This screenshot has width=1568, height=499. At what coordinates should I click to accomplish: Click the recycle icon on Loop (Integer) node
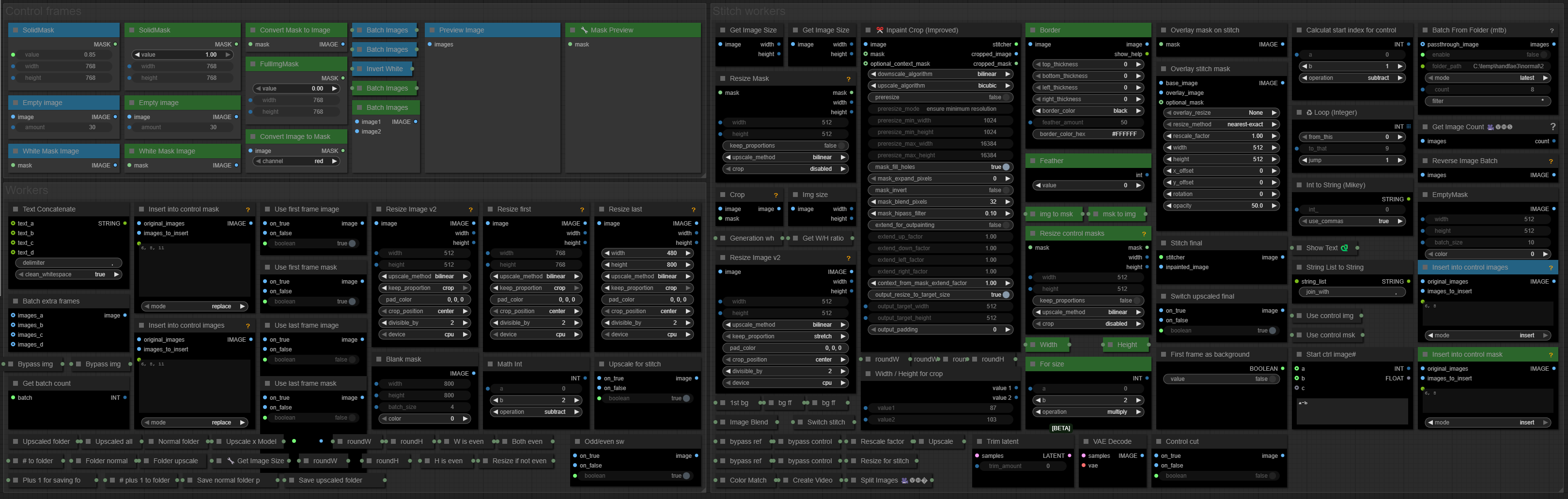coord(1309,113)
